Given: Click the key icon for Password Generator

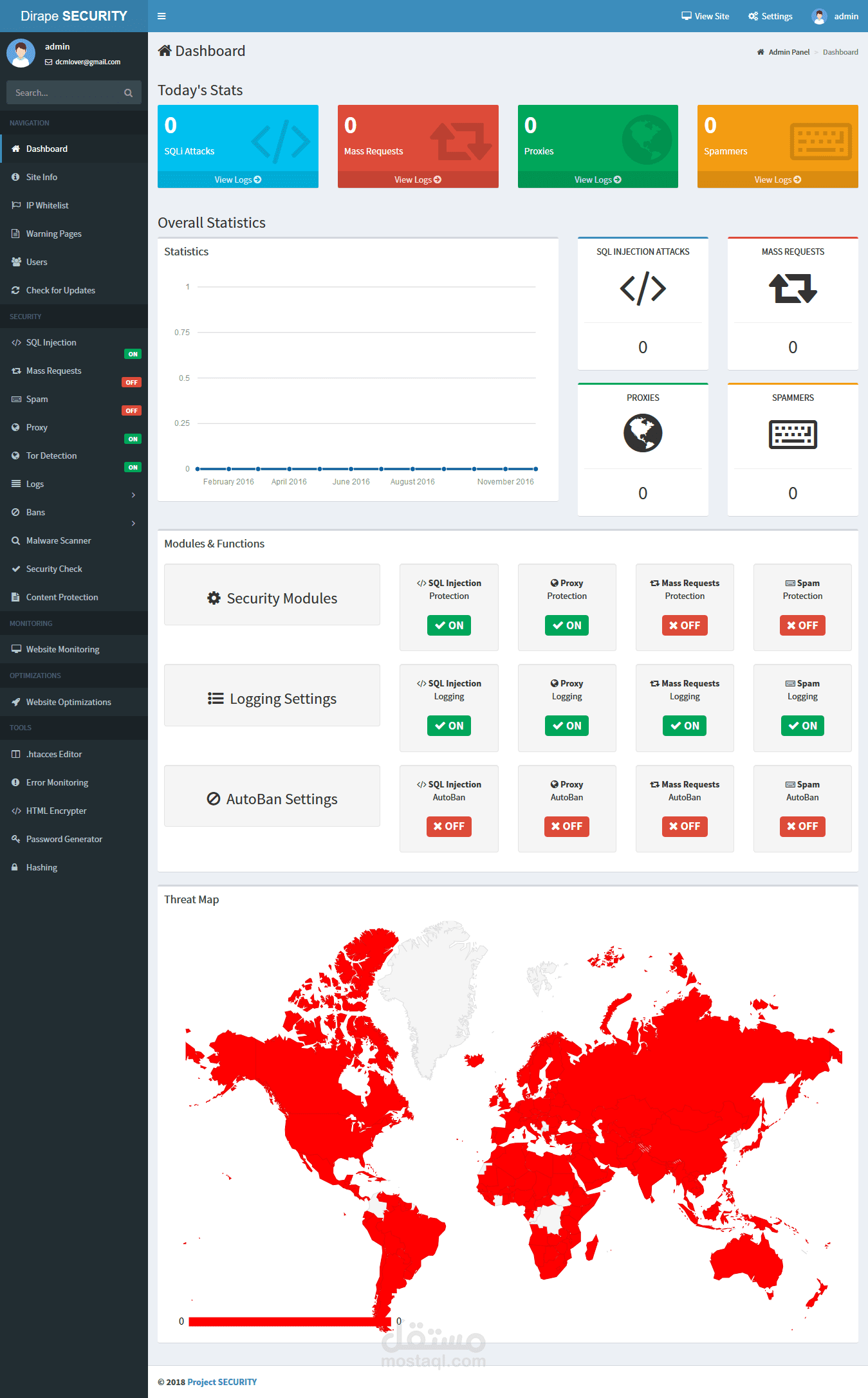Looking at the screenshot, I should [16, 839].
